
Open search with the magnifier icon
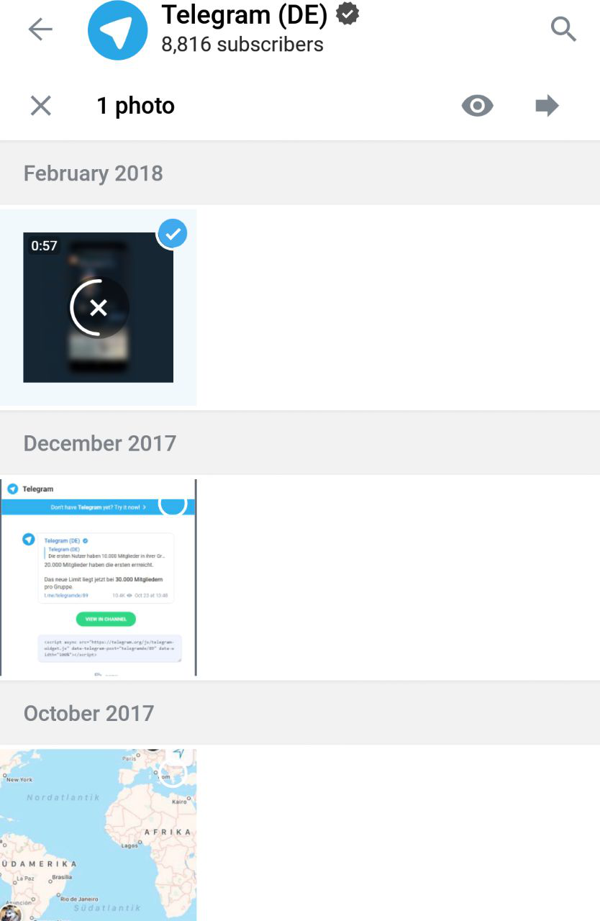coord(563,29)
